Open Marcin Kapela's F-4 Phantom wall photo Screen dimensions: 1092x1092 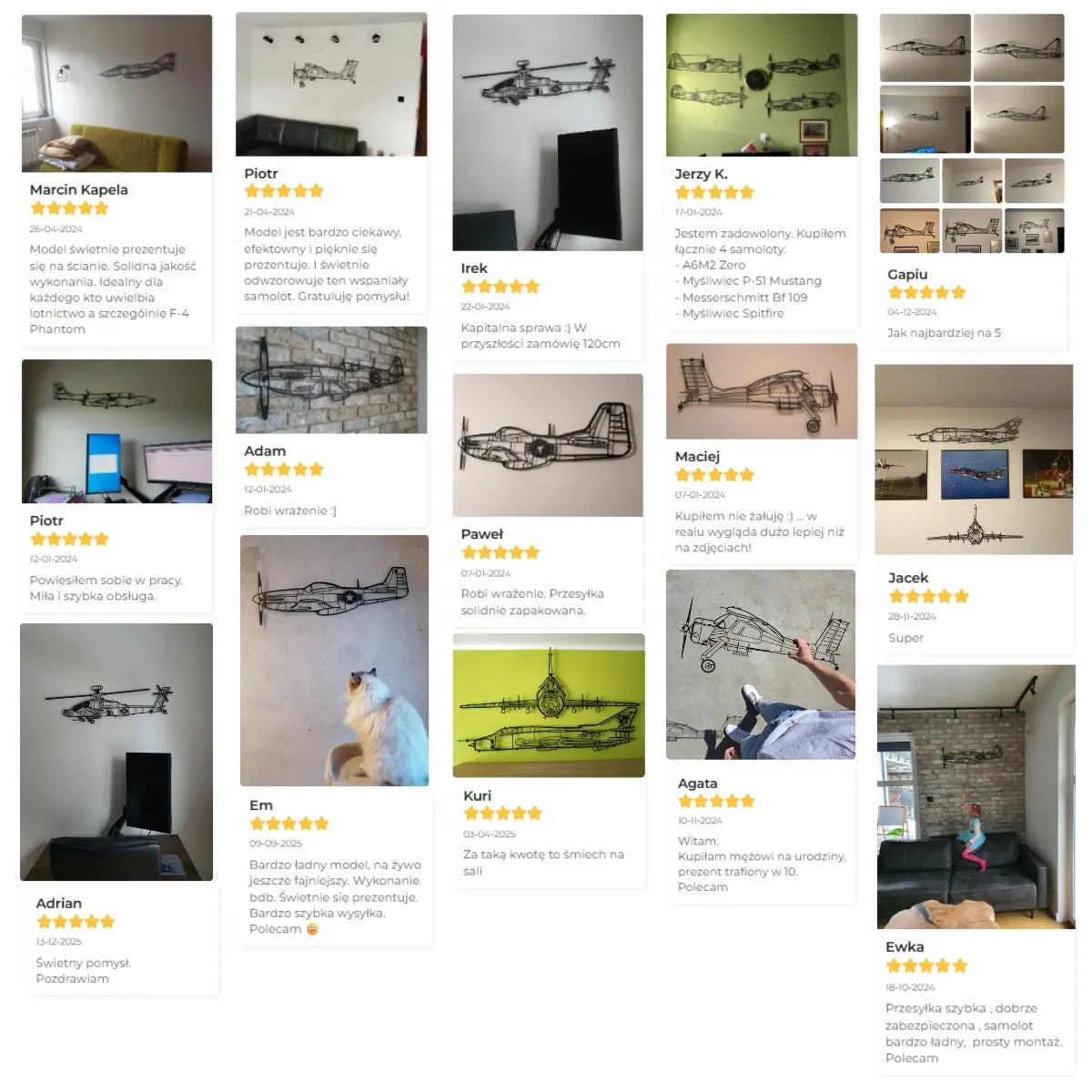pos(116,93)
